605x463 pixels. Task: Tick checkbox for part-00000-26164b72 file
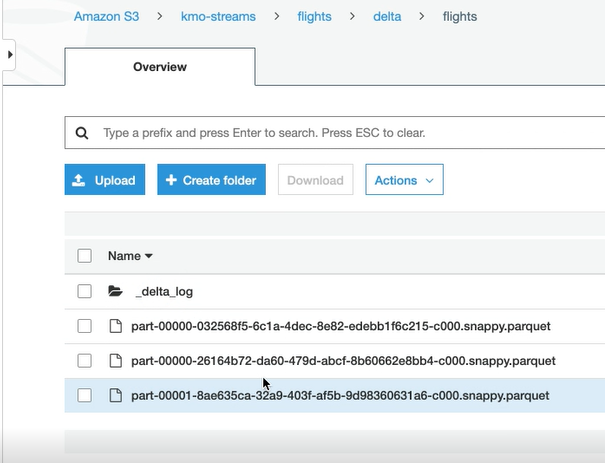[85, 361]
